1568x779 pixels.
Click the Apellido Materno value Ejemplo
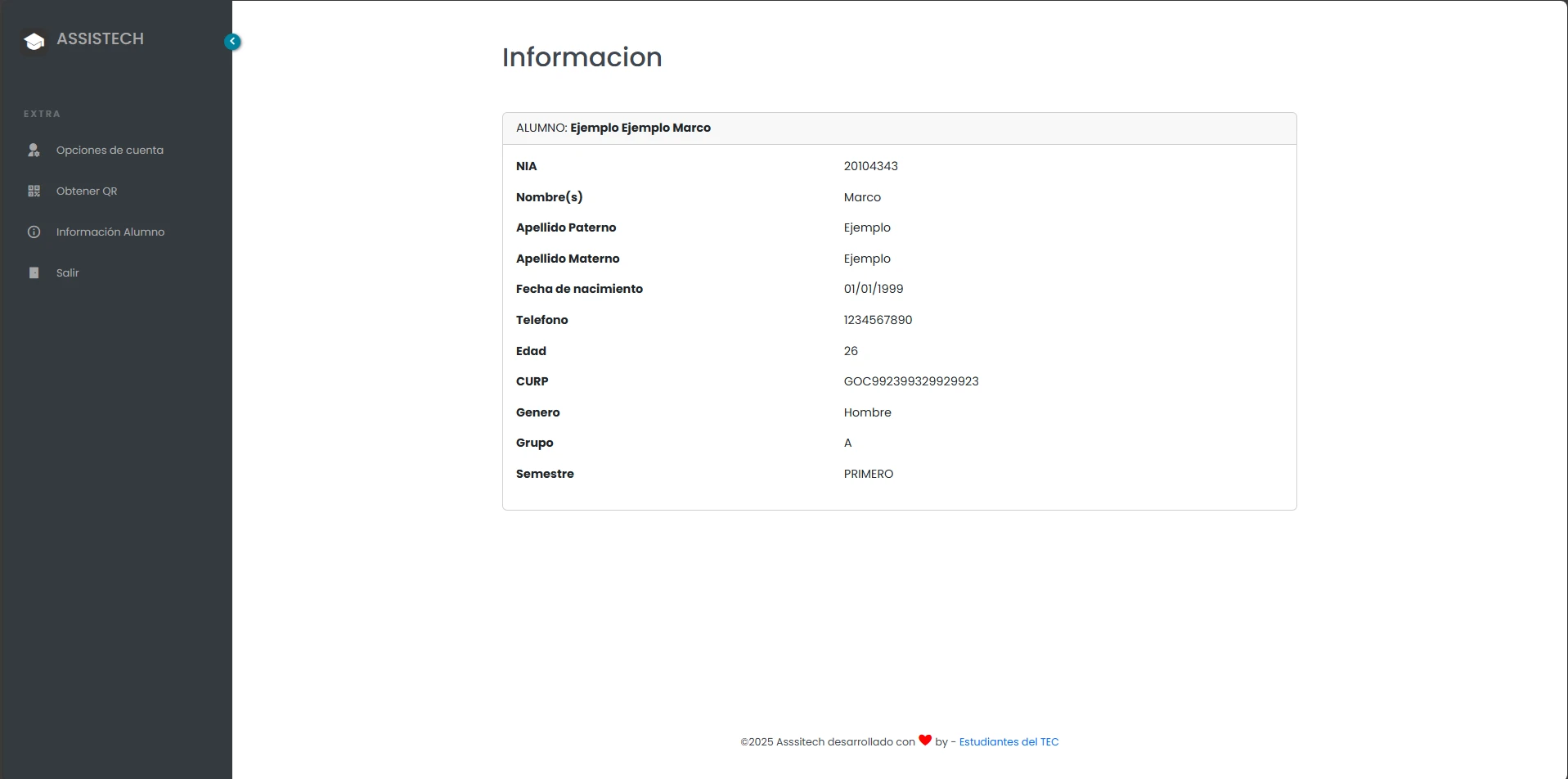tap(867, 259)
